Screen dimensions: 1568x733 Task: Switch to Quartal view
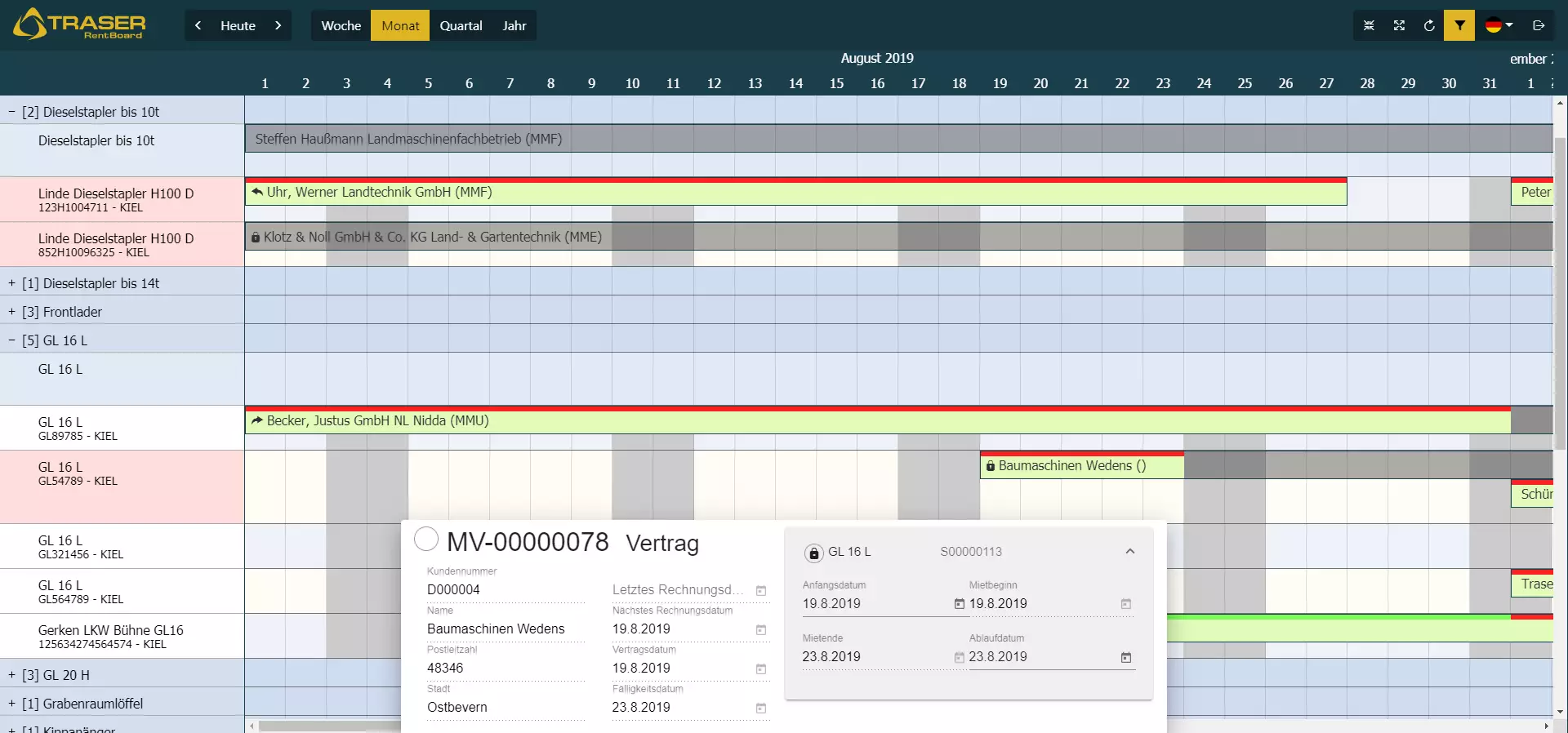461,25
